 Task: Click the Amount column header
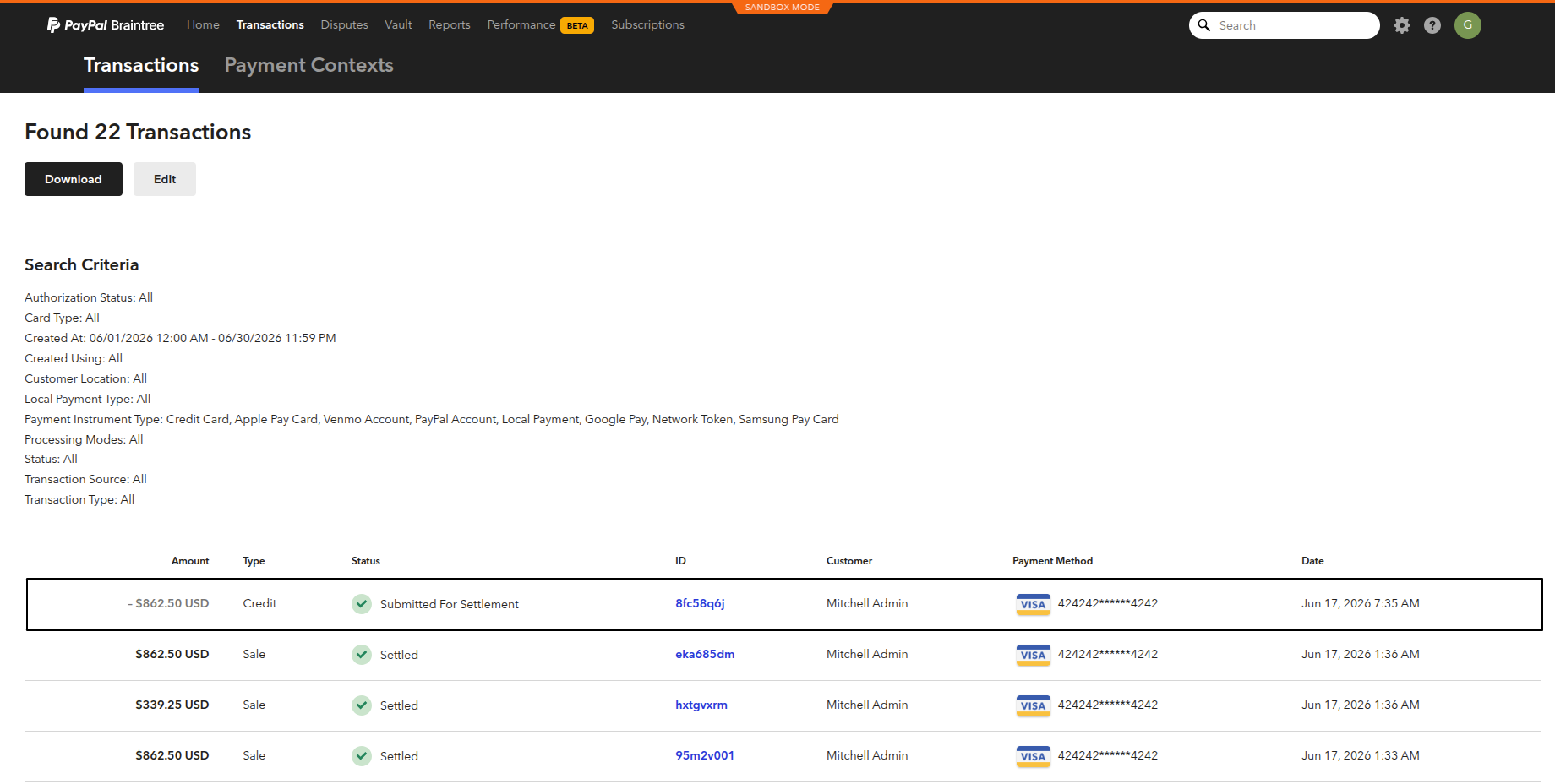pyautogui.click(x=190, y=561)
